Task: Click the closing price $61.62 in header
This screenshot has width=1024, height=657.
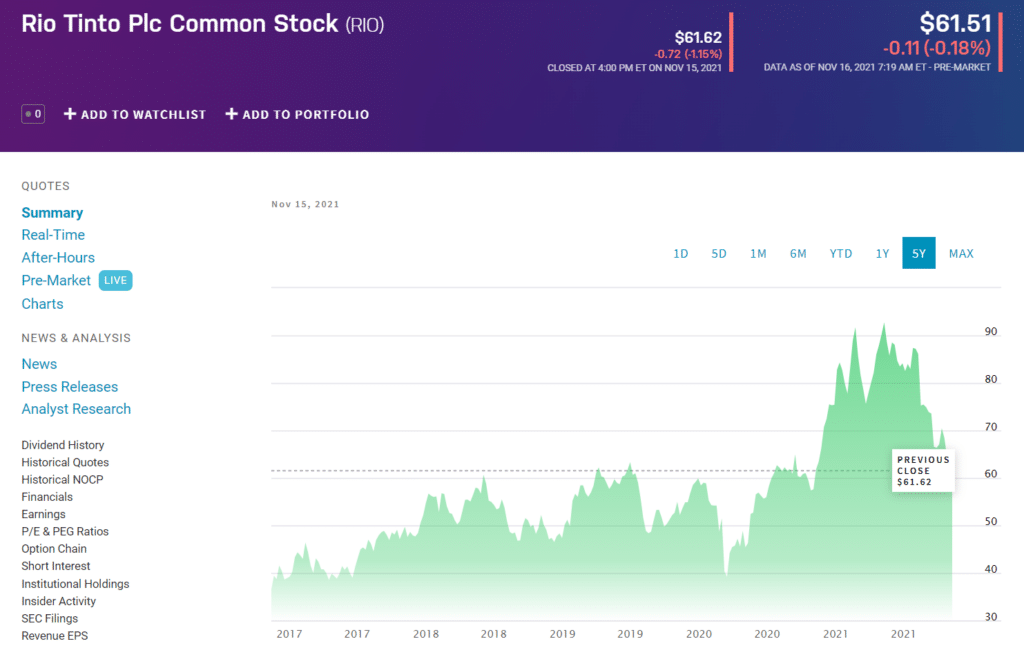Action: tap(698, 37)
